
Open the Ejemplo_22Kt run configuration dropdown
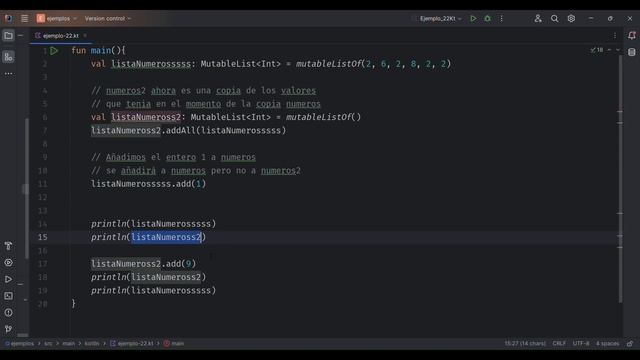440,18
